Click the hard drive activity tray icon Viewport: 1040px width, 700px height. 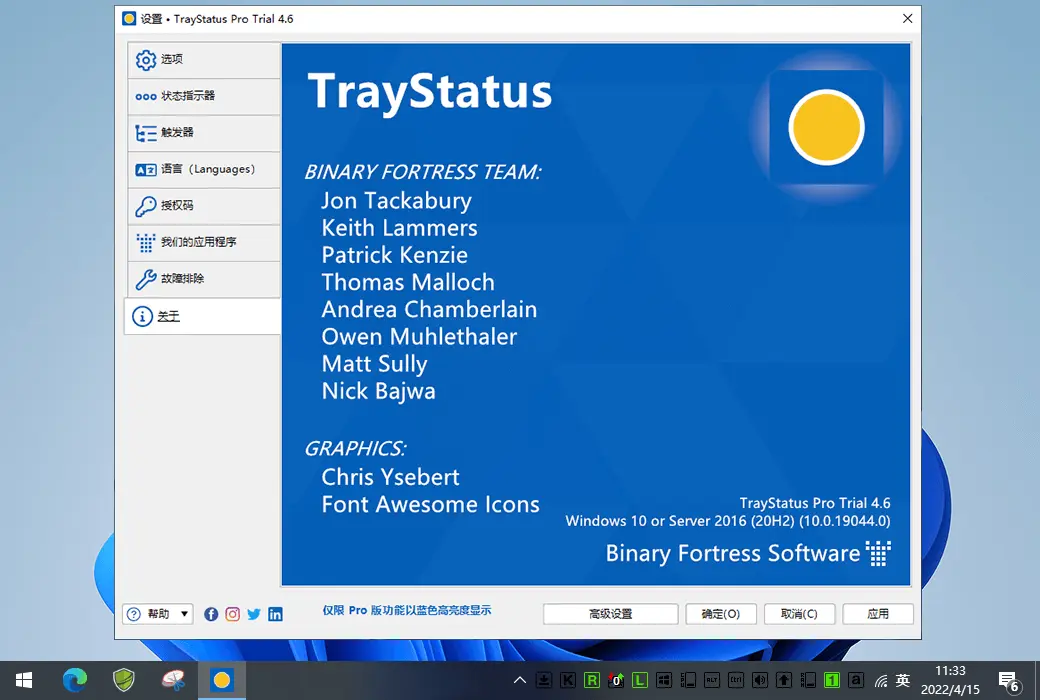click(544, 680)
